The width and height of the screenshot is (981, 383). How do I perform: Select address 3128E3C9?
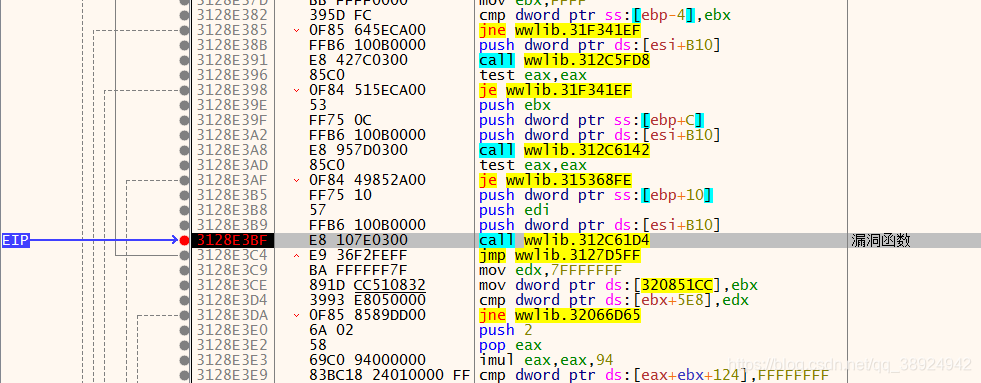coord(231,270)
